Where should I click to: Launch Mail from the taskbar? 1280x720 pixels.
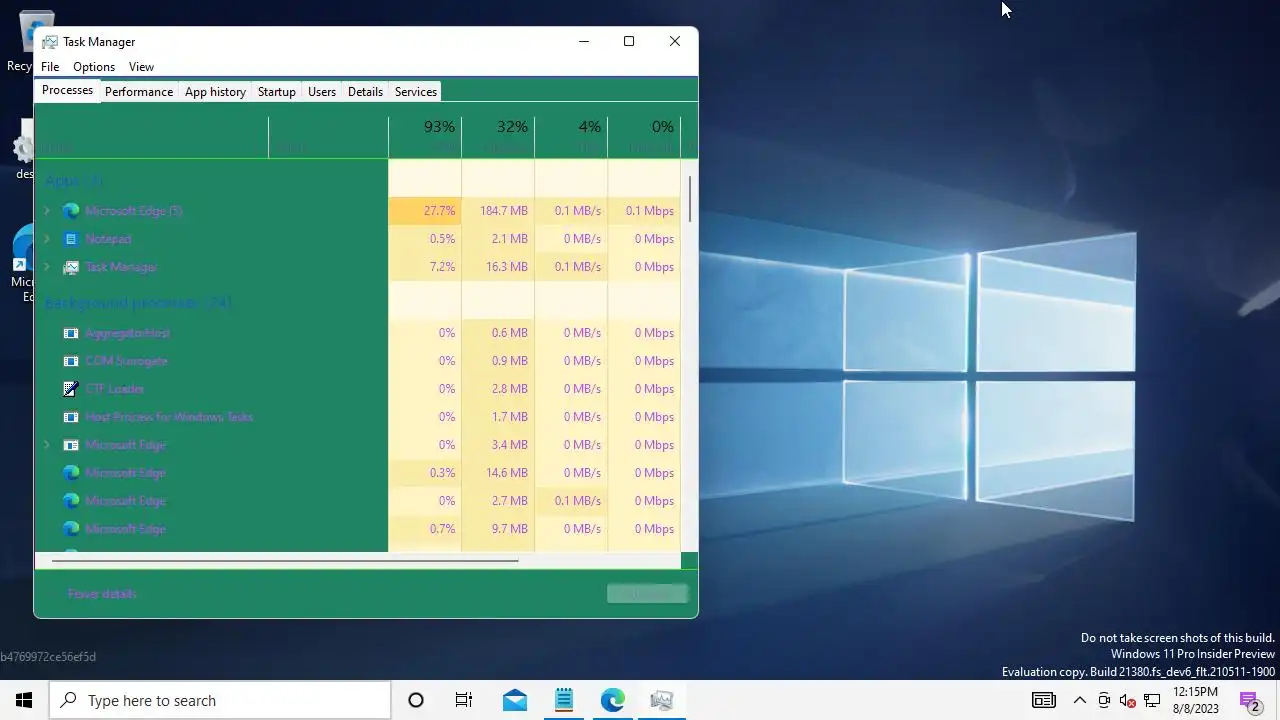(515, 700)
